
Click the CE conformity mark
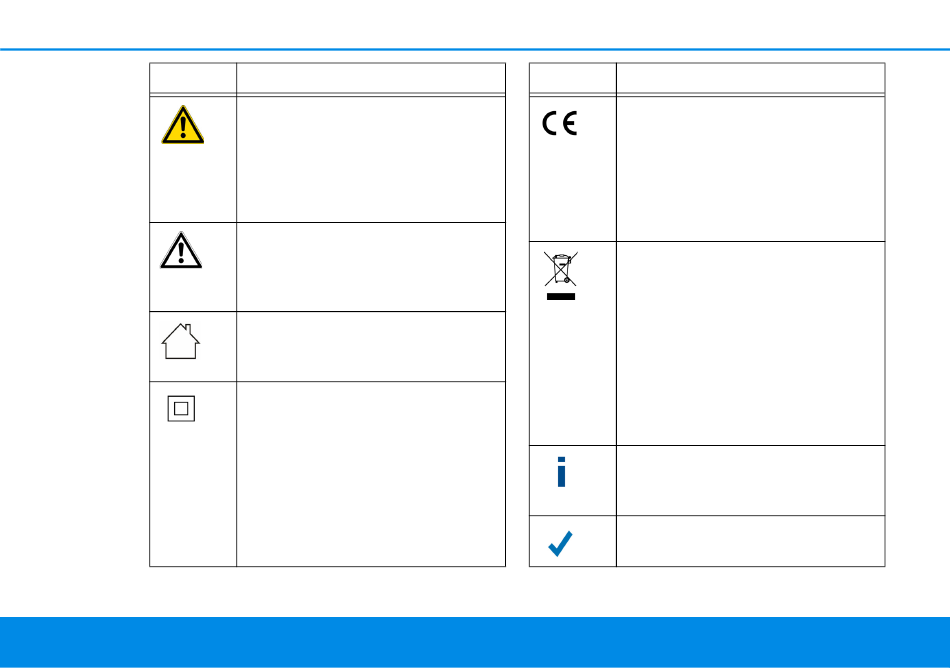560,124
